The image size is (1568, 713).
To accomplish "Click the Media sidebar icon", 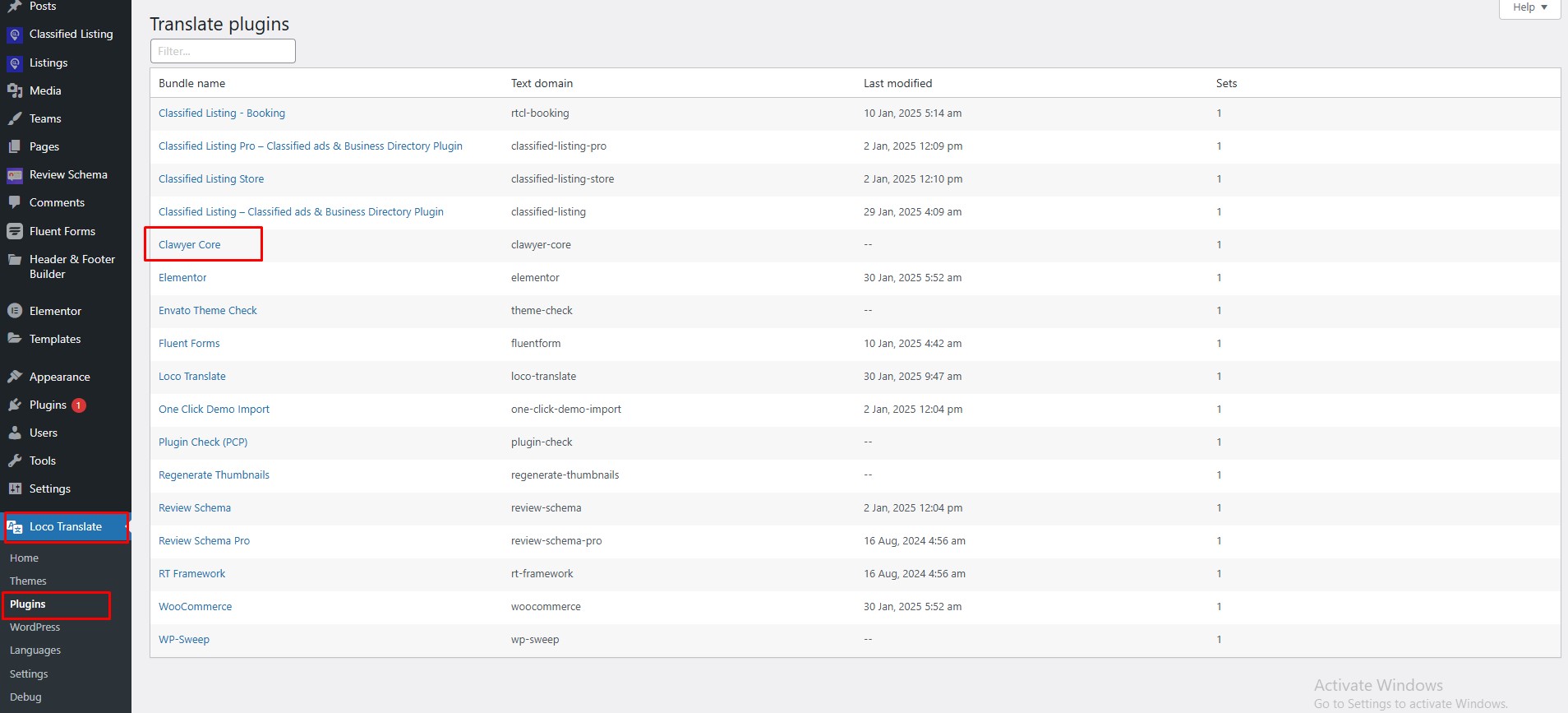I will [x=15, y=91].
